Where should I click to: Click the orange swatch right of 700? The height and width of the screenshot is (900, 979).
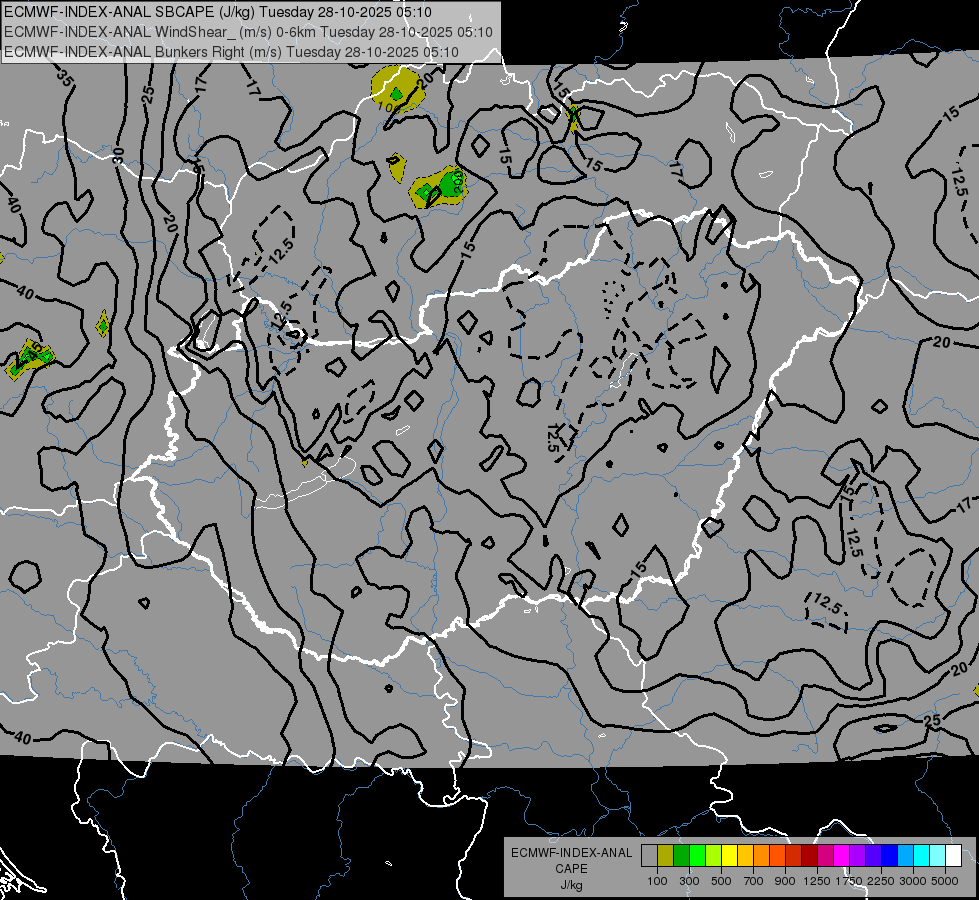pos(761,856)
